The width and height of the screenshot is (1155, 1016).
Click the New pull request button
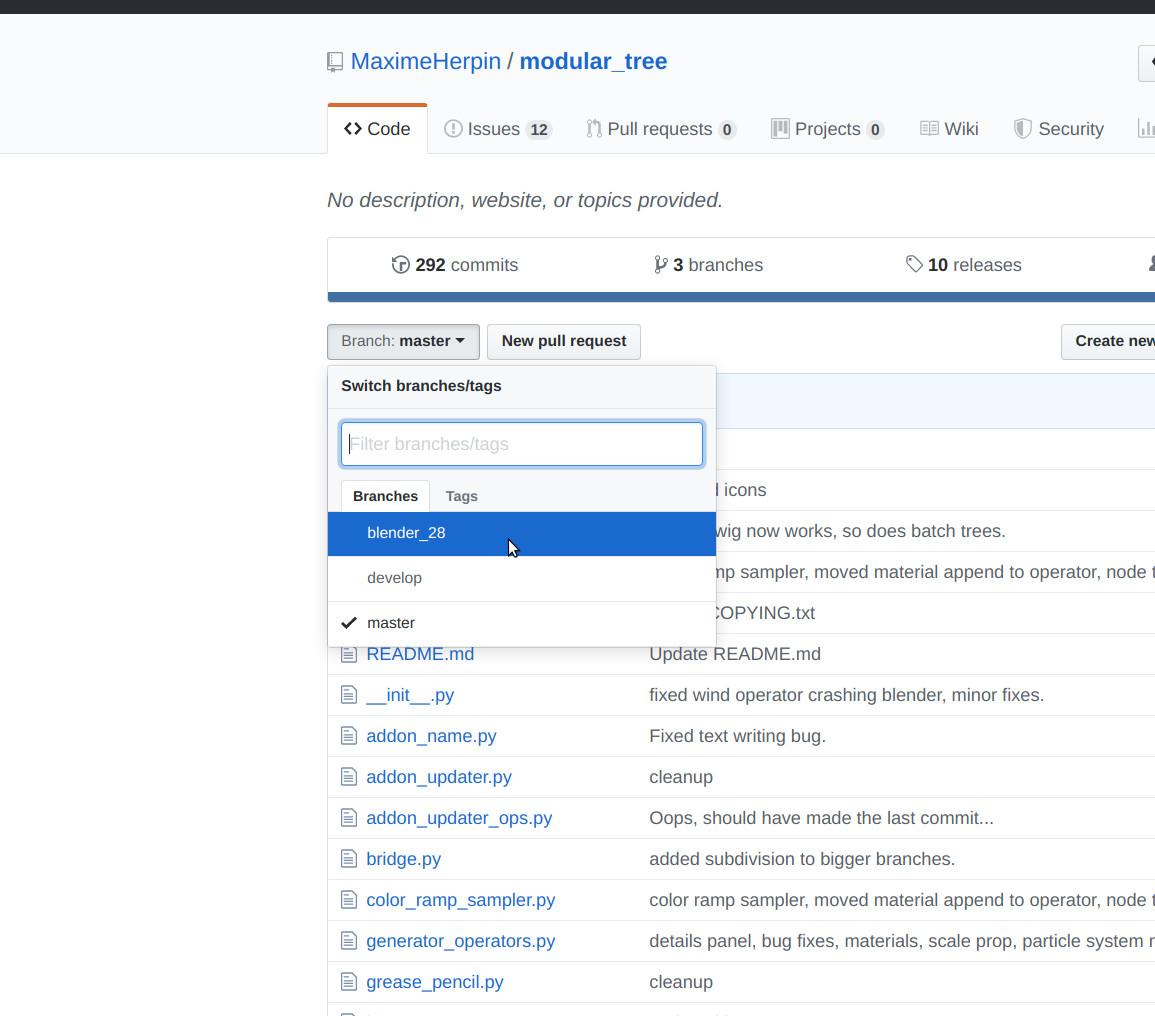(563, 341)
